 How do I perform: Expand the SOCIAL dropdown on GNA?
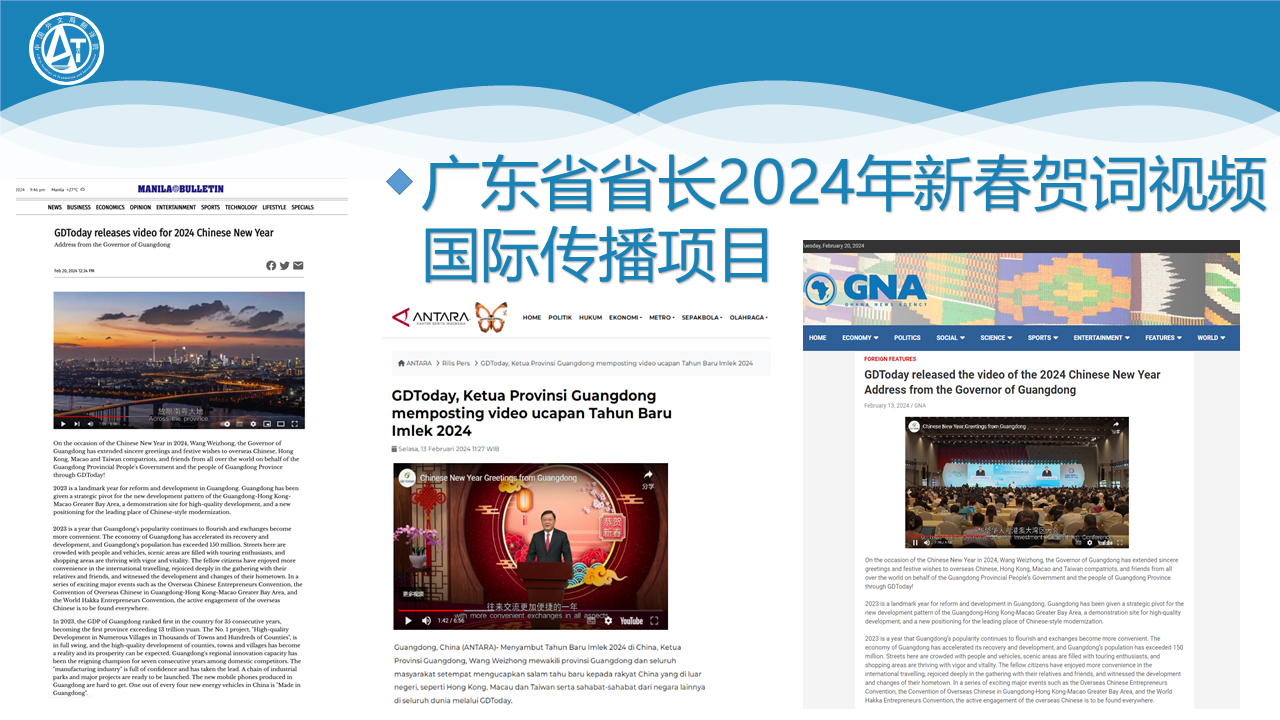(950, 338)
